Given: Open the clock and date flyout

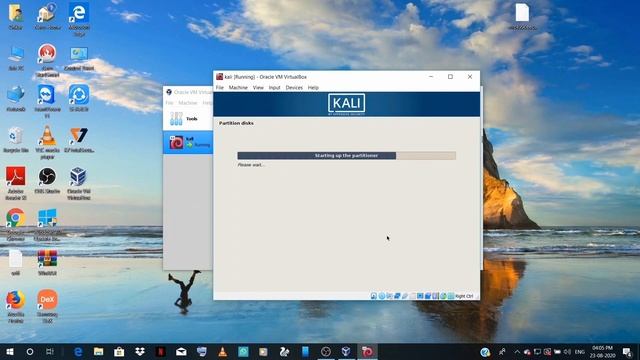Looking at the screenshot, I should pyautogui.click(x=602, y=351).
